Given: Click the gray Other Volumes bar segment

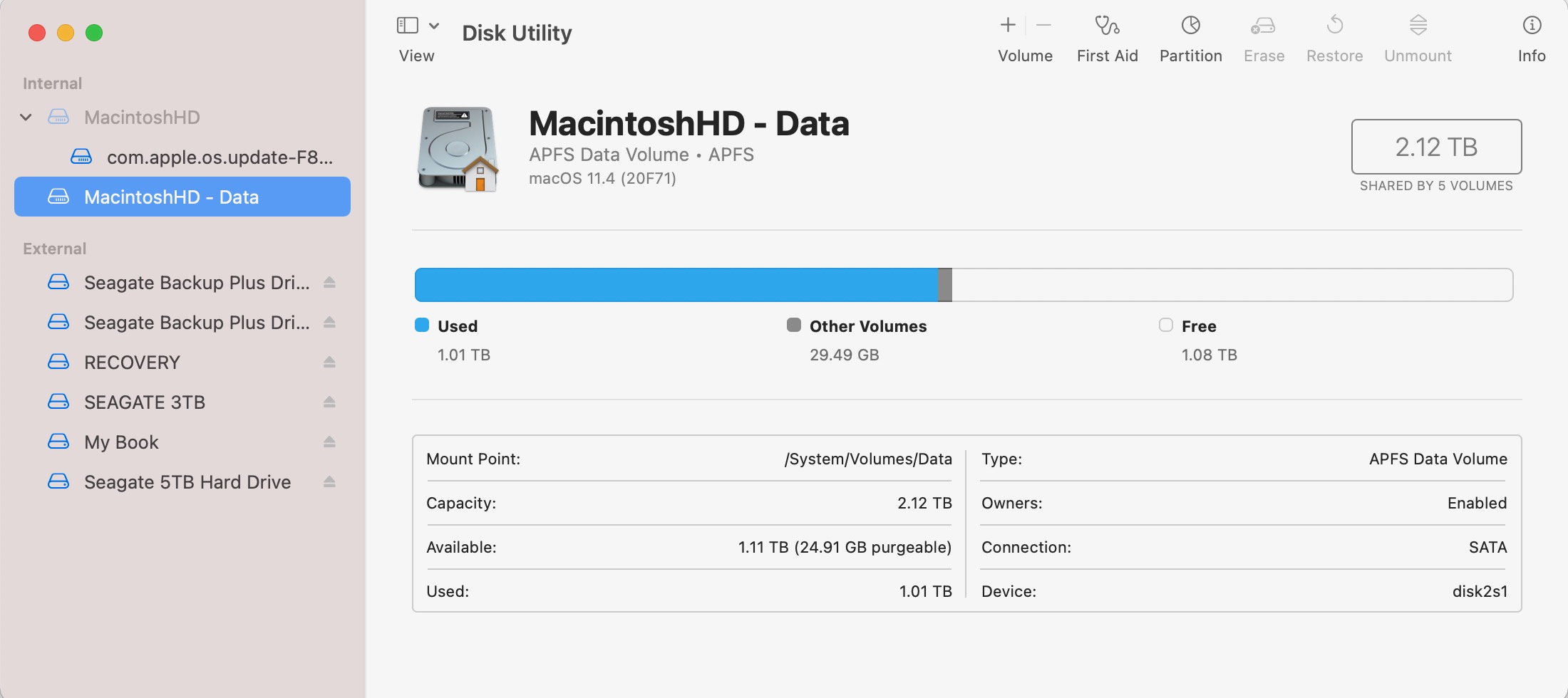Looking at the screenshot, I should tap(945, 285).
